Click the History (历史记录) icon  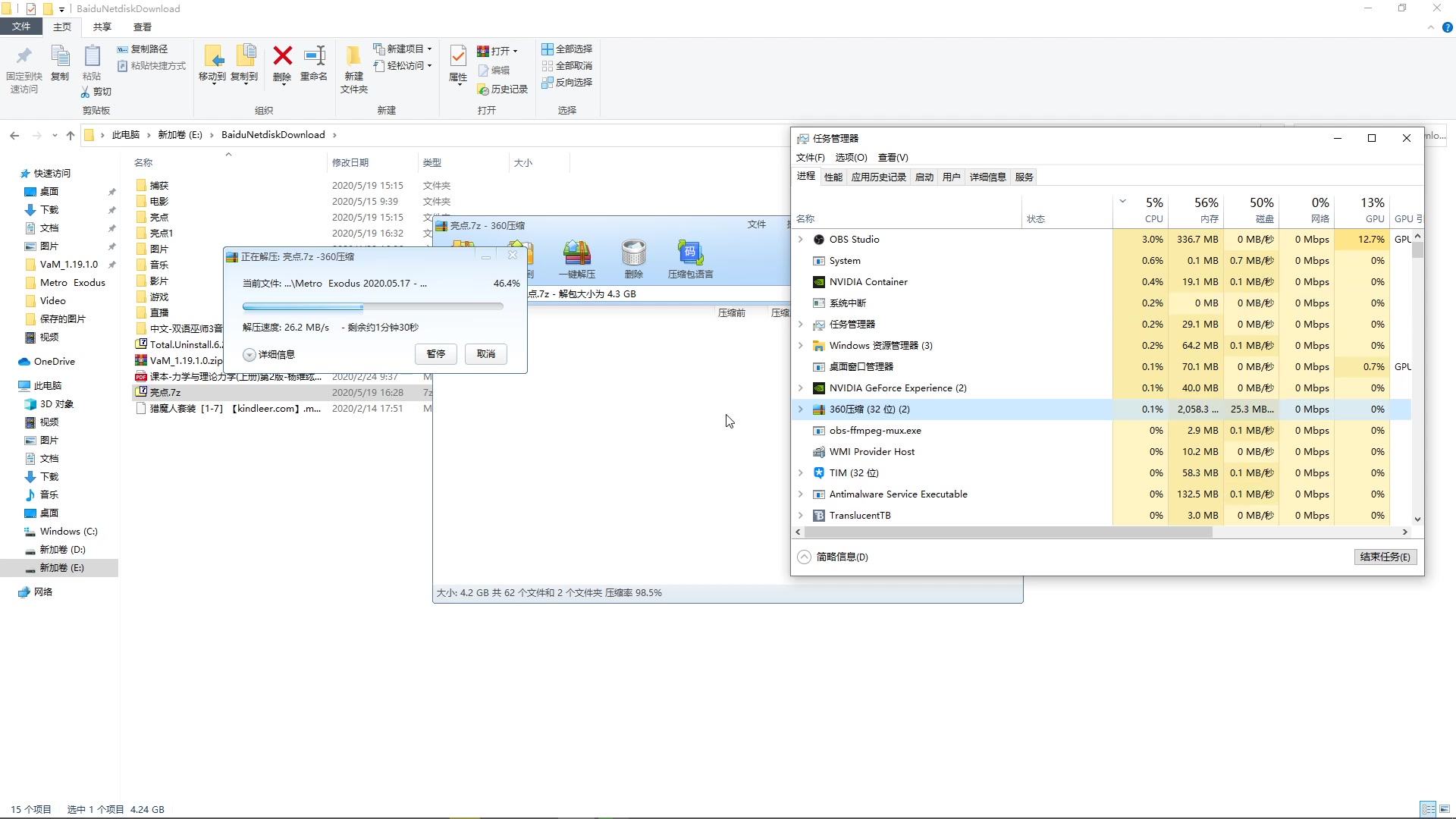483,89
